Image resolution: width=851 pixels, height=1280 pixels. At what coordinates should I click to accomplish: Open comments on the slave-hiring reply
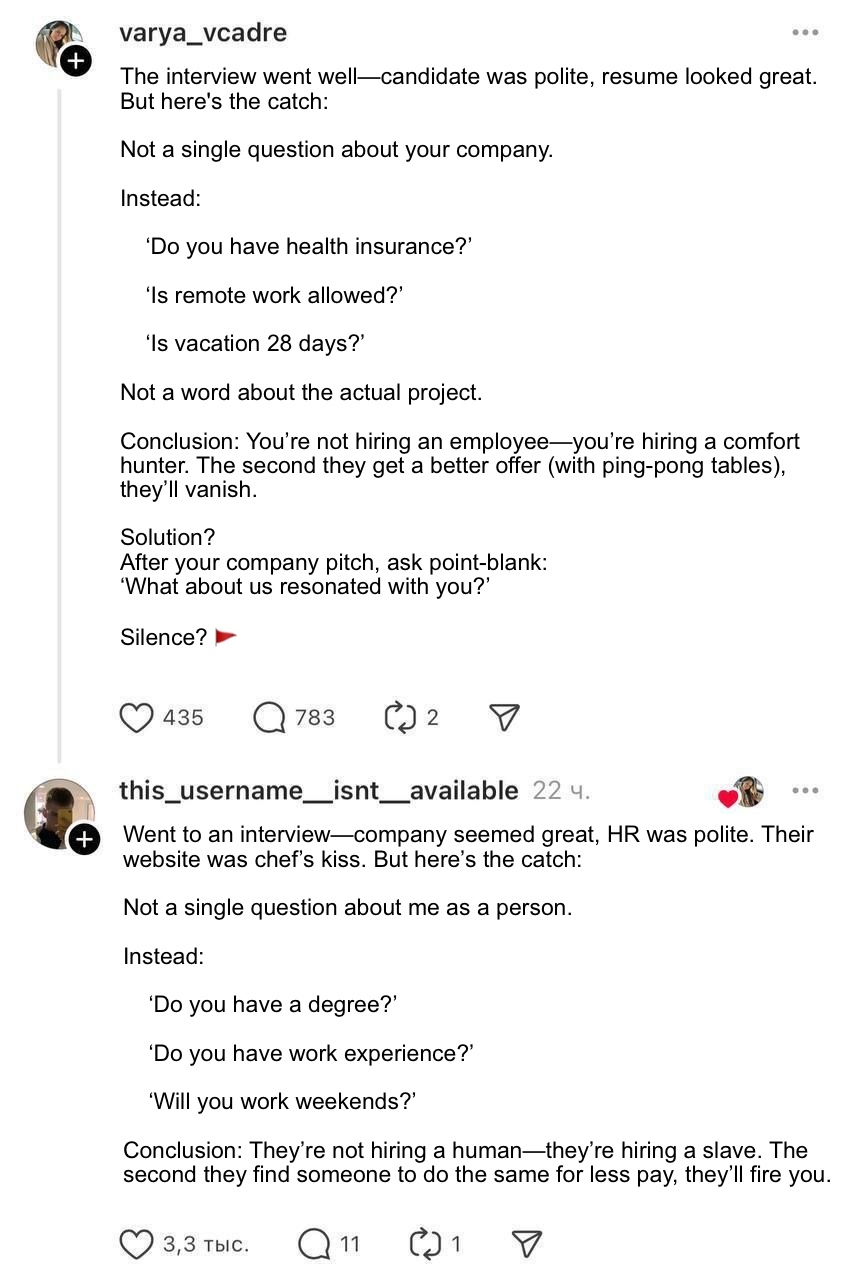pyautogui.click(x=314, y=1244)
